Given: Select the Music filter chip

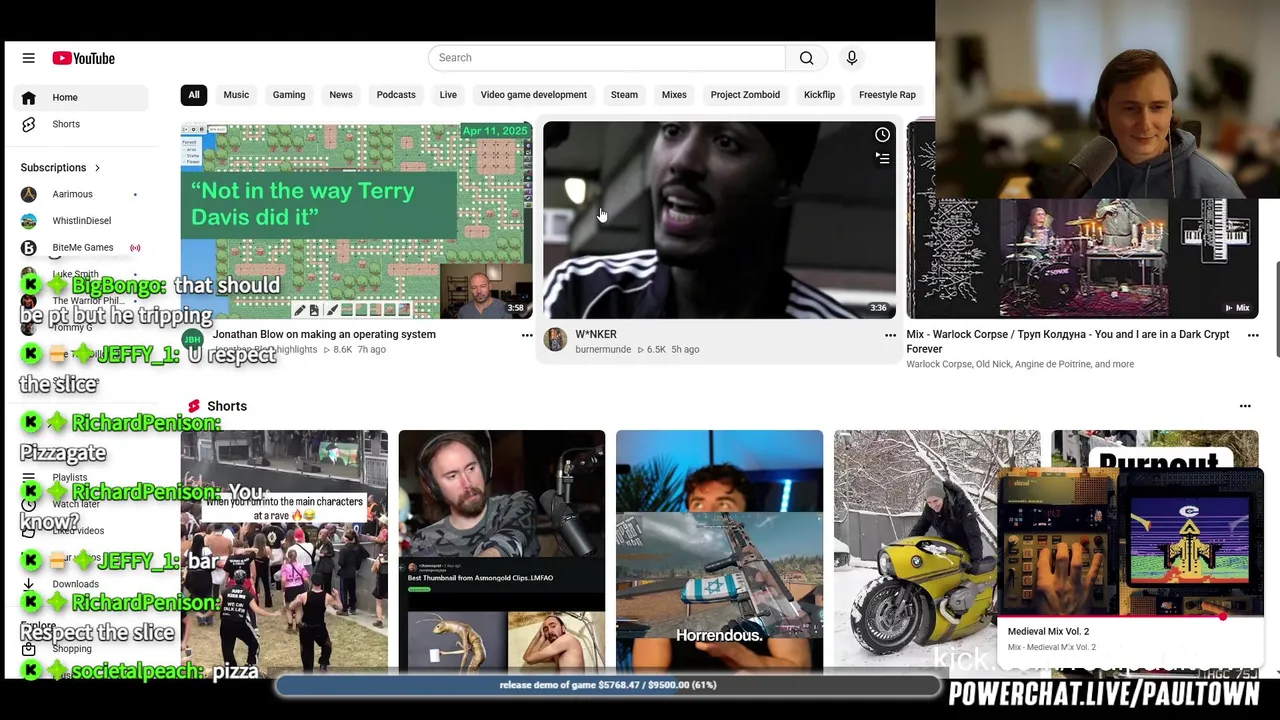Looking at the screenshot, I should point(236,95).
